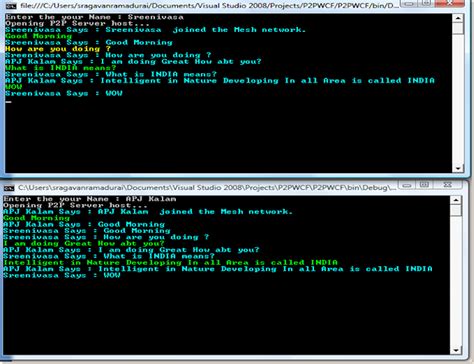This screenshot has height=364, width=474.
Task: Click the down arrow of the top console scrollbar
Action: (x=458, y=168)
